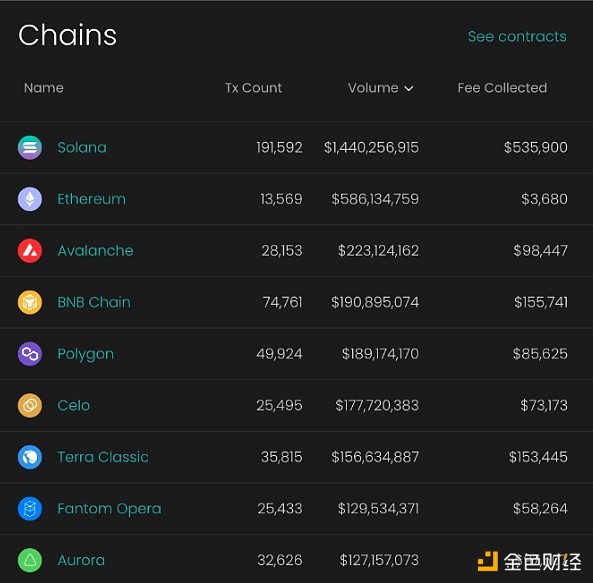Viewport: 593px width, 583px height.
Task: Open the BNB Chain name link
Action: pos(94,302)
